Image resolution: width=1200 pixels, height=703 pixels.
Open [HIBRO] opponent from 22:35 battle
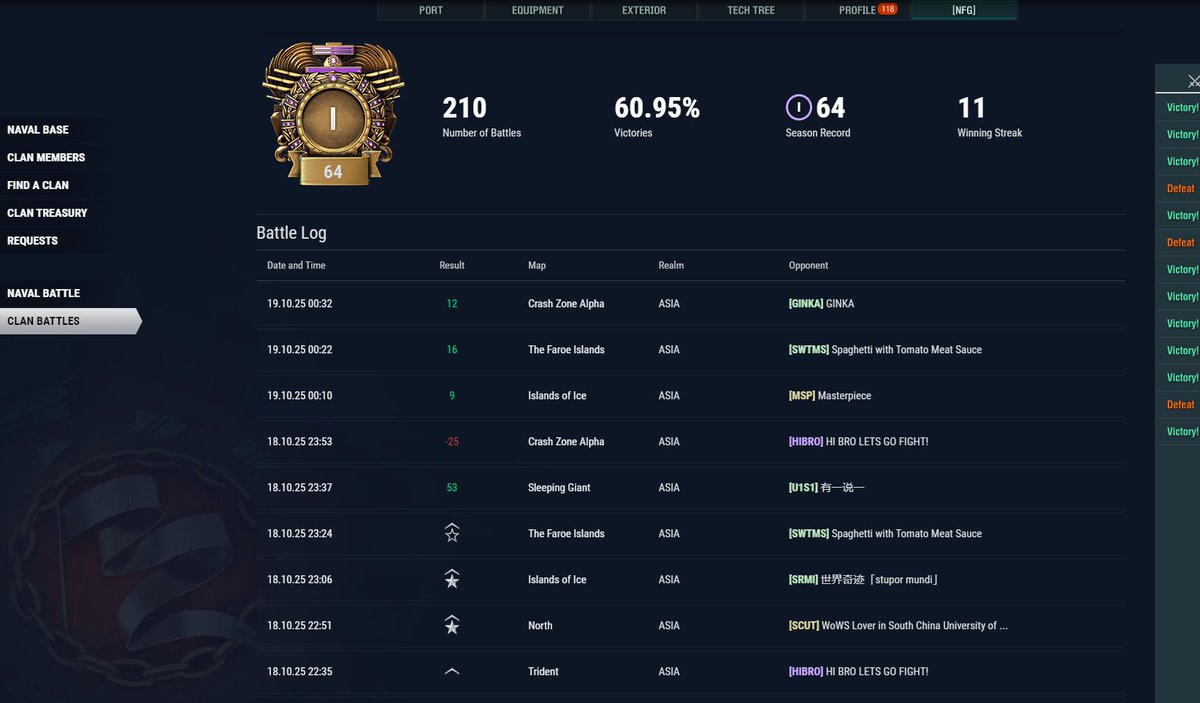858,672
